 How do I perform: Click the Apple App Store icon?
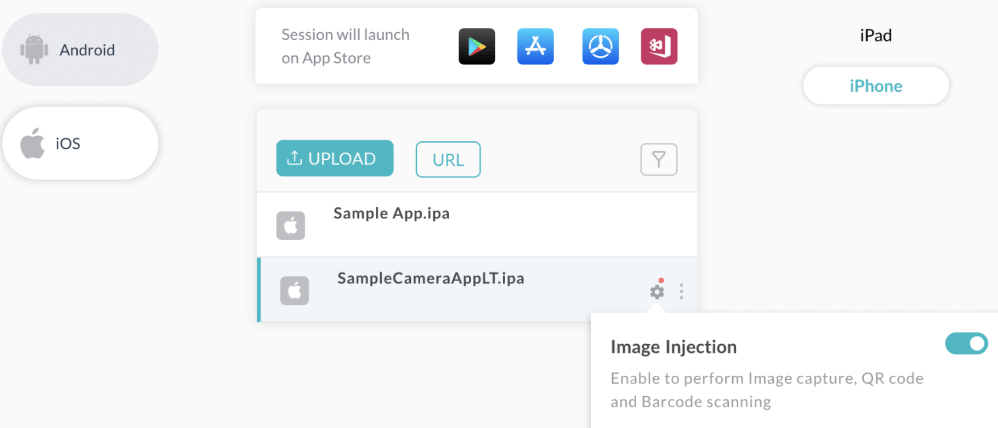point(535,46)
